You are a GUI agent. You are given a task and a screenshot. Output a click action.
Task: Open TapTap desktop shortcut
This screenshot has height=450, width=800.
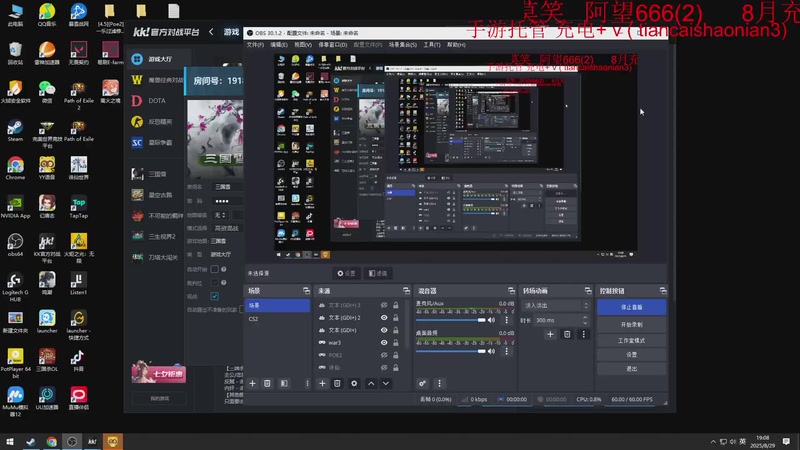(x=79, y=207)
